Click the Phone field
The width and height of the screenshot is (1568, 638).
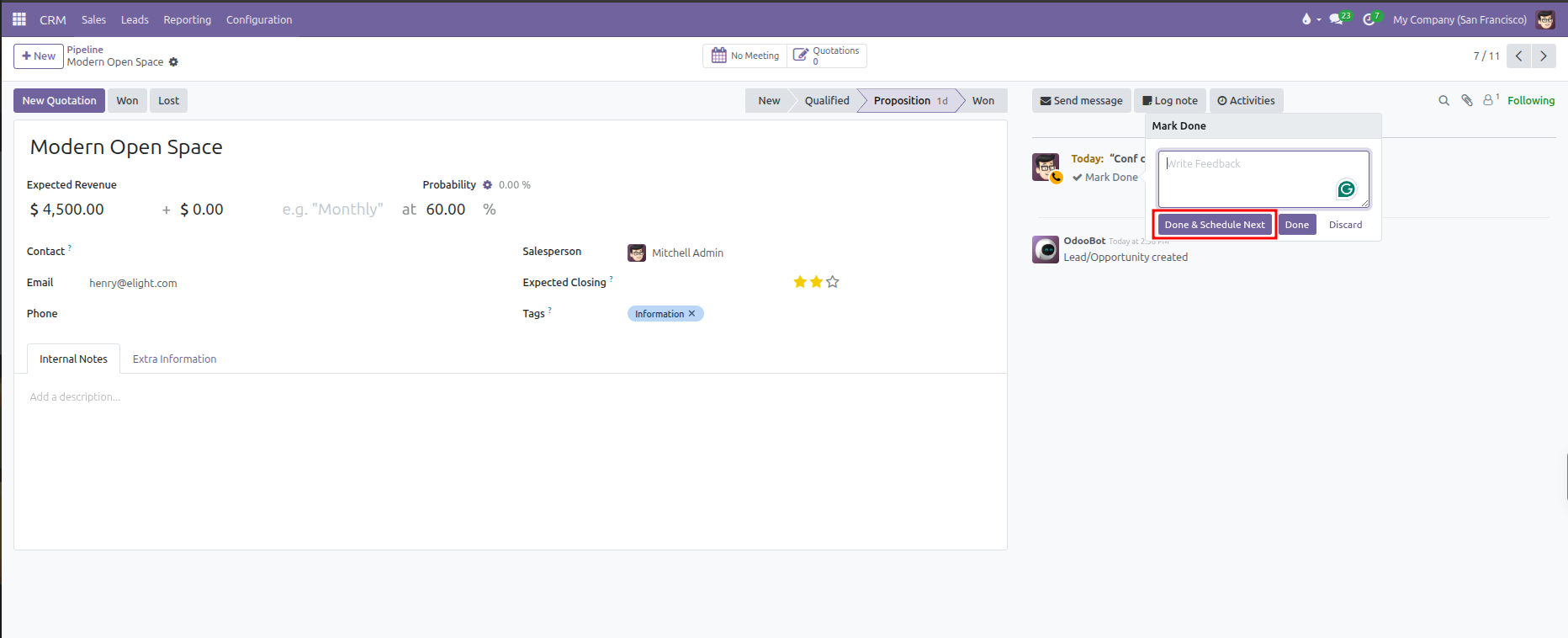[294, 314]
